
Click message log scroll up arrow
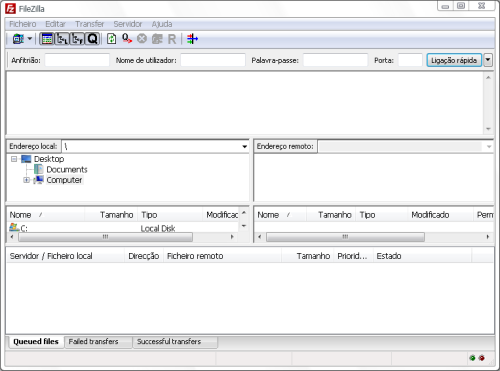click(488, 77)
